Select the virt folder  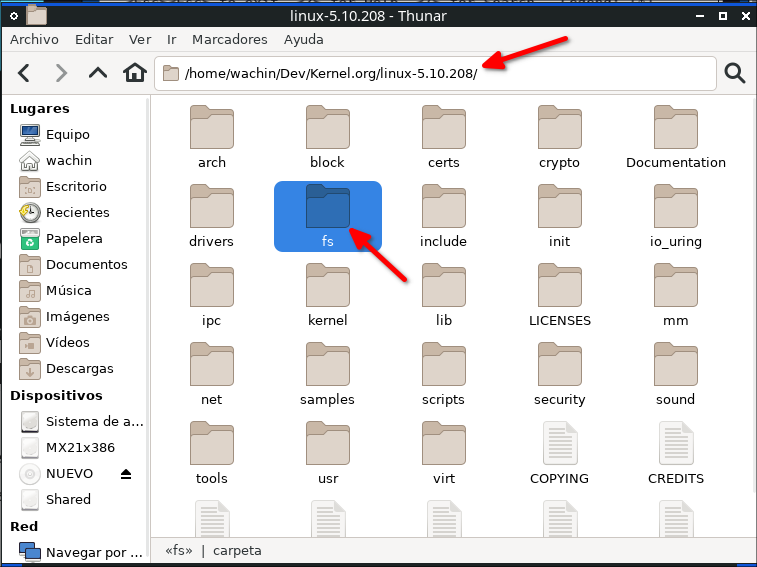click(443, 454)
